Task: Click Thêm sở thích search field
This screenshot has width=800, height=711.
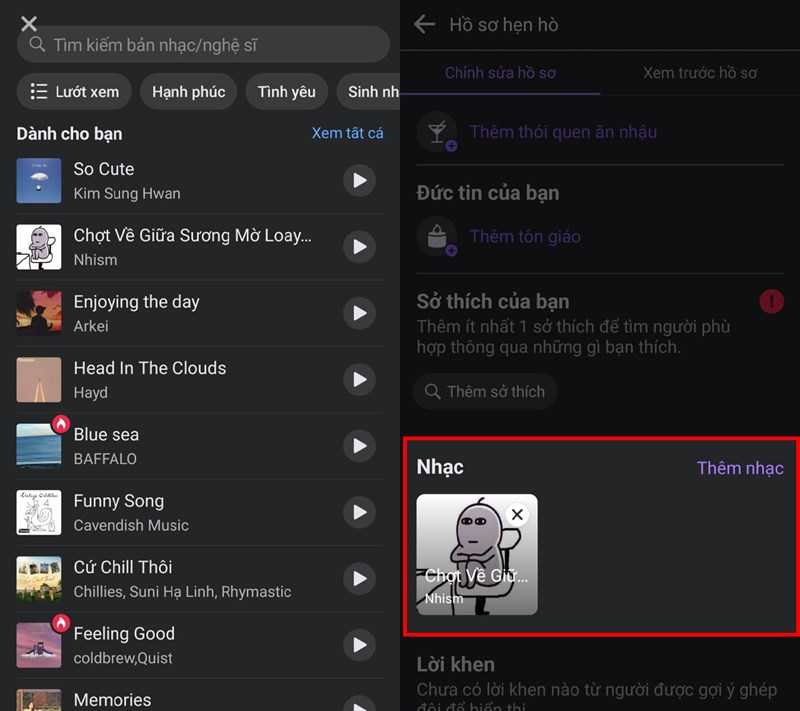Action: (x=485, y=391)
